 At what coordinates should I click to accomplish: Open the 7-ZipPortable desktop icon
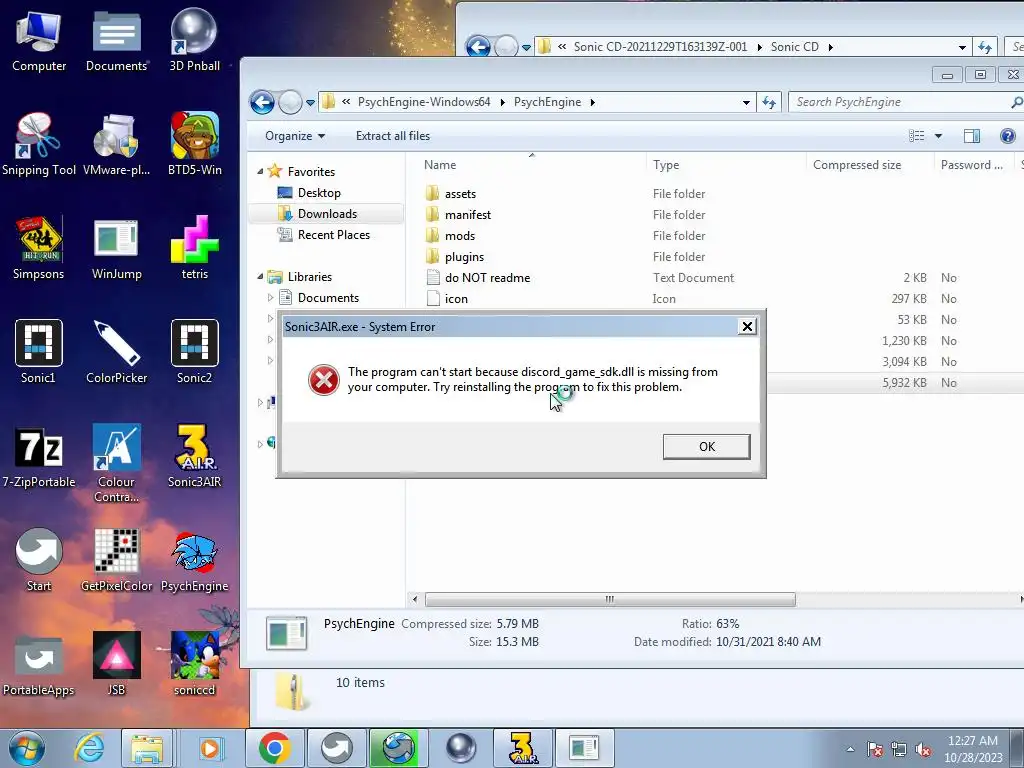(x=39, y=456)
